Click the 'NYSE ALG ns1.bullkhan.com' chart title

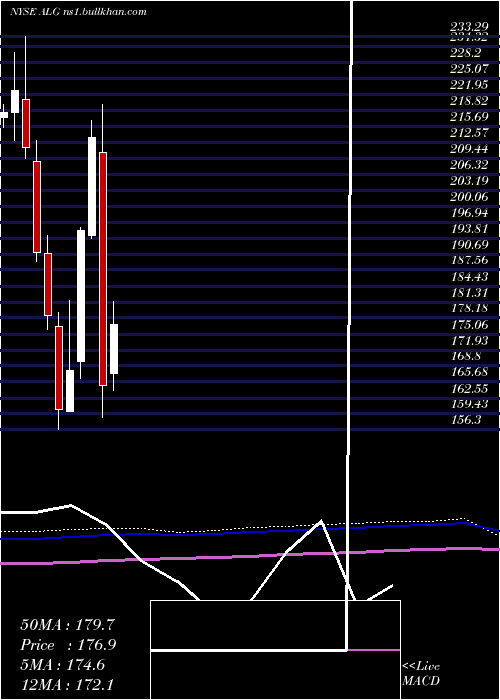[x=78, y=12]
